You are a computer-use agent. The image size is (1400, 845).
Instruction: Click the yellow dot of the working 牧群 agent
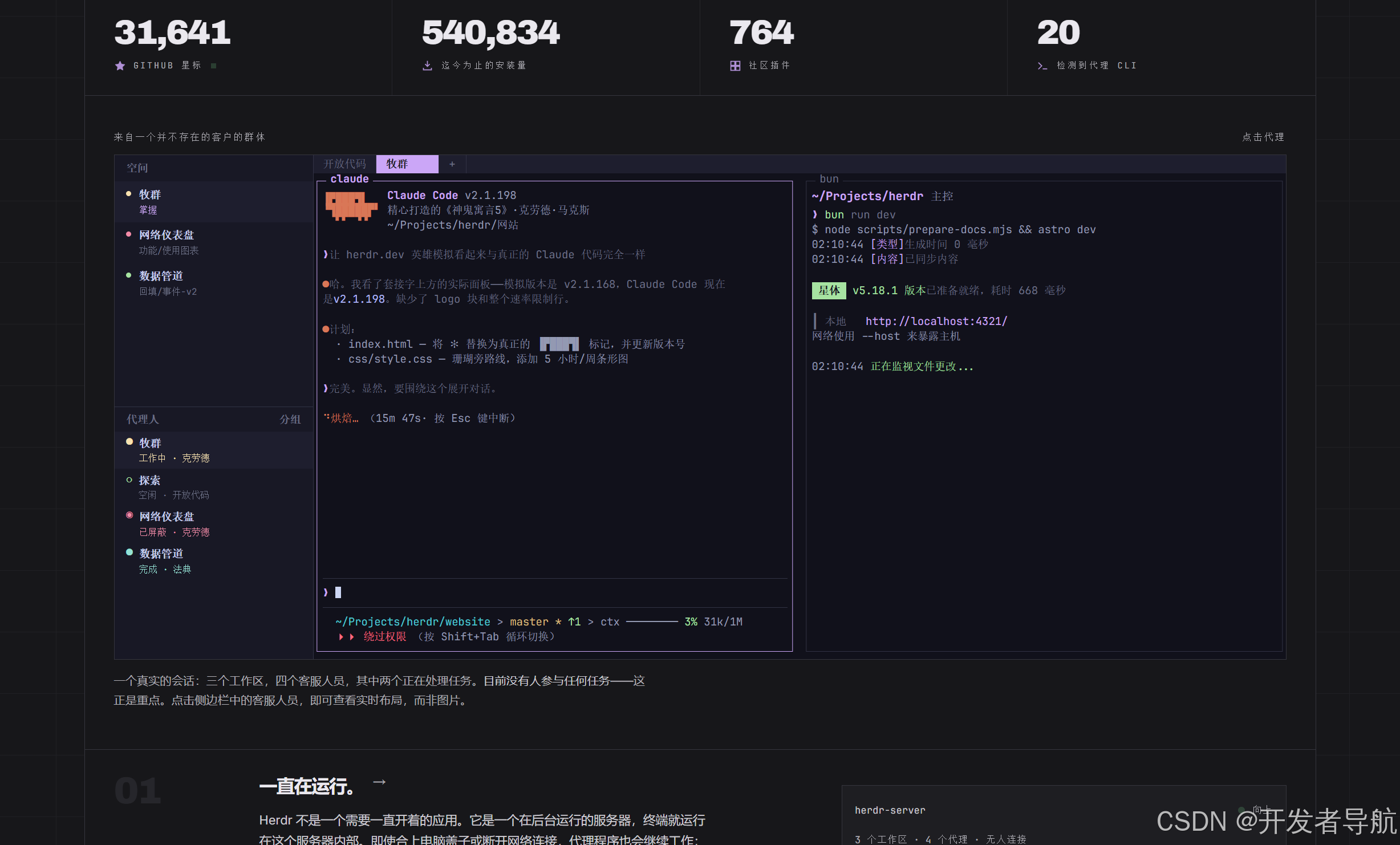coord(129,441)
